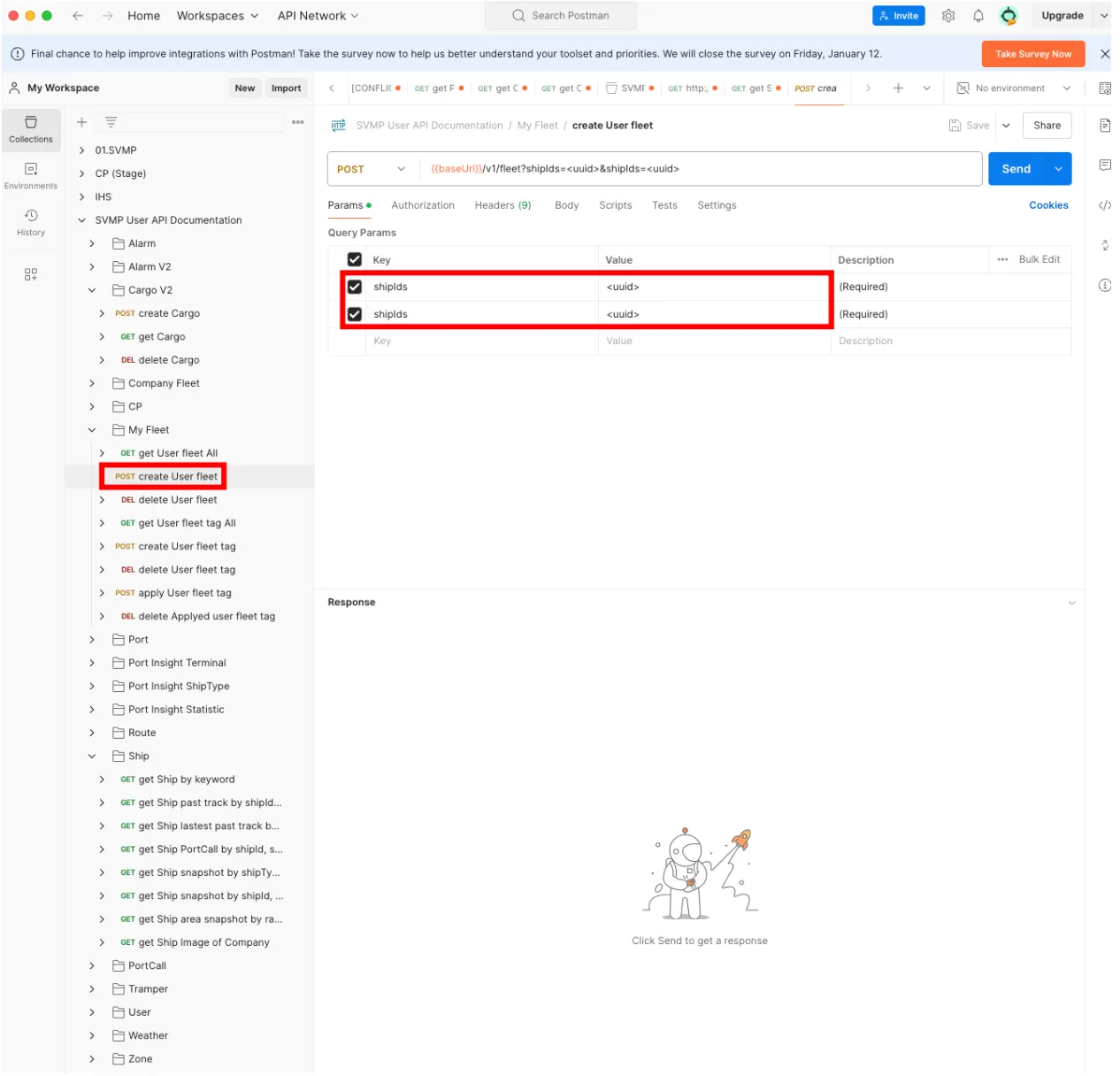Click the Search Postman field
This screenshot has width=1120, height=1076.
pos(561,16)
